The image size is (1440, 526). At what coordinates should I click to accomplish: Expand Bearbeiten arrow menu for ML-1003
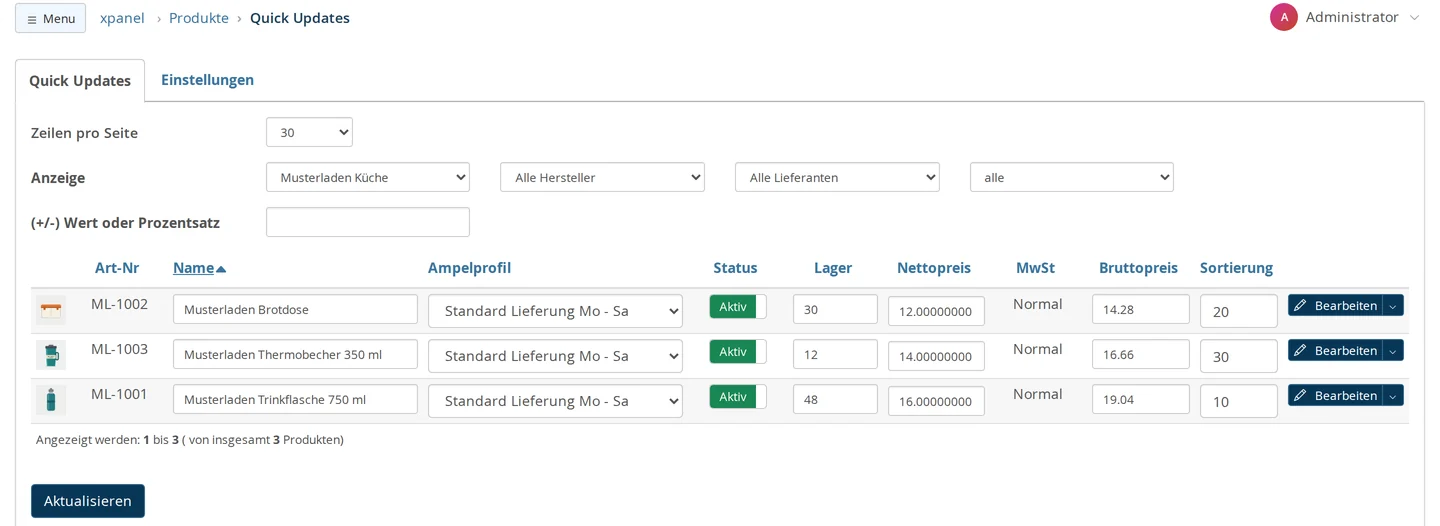pos(1393,350)
